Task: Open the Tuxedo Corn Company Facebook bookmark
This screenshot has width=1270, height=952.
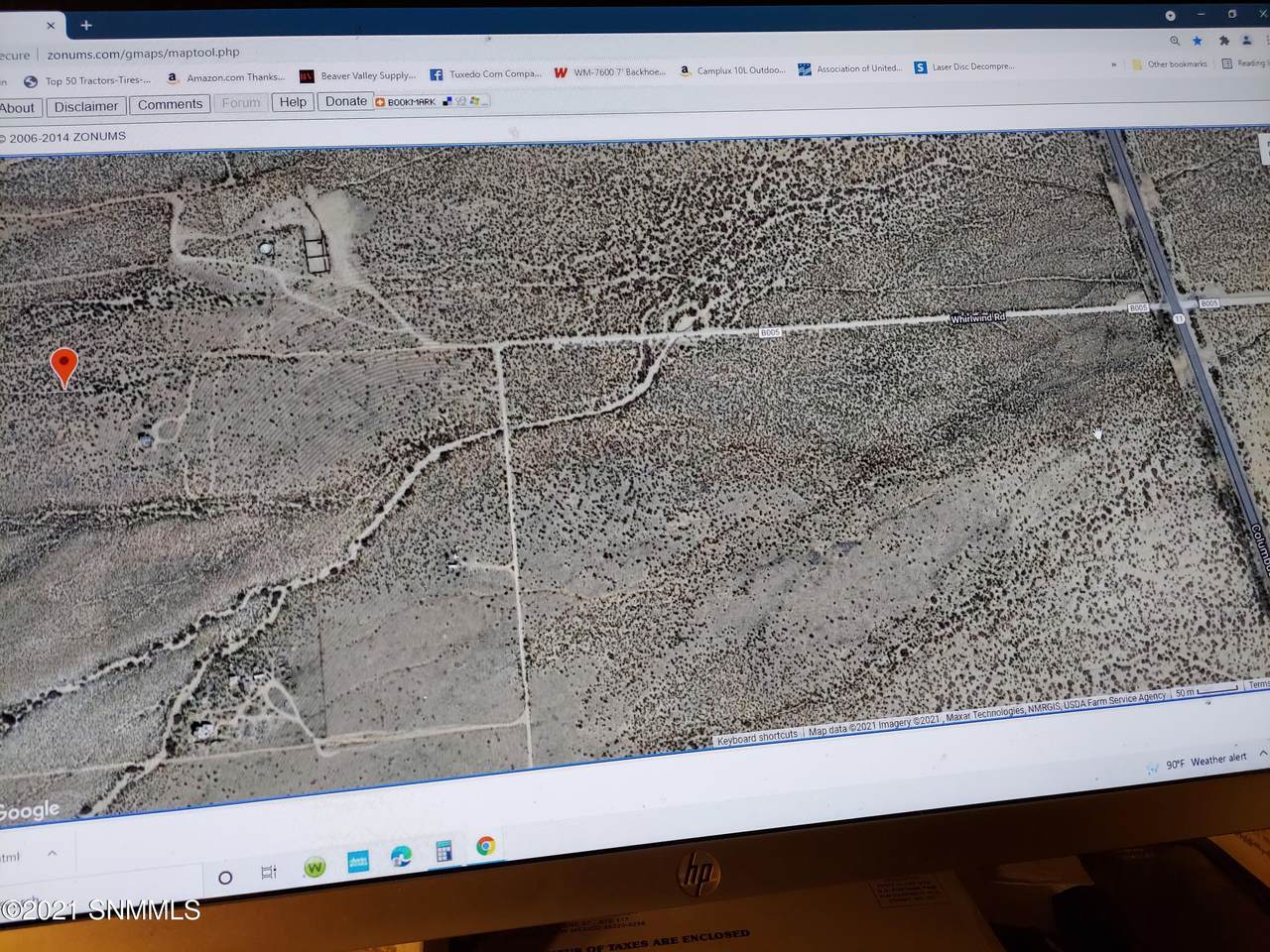Action: tap(485, 73)
